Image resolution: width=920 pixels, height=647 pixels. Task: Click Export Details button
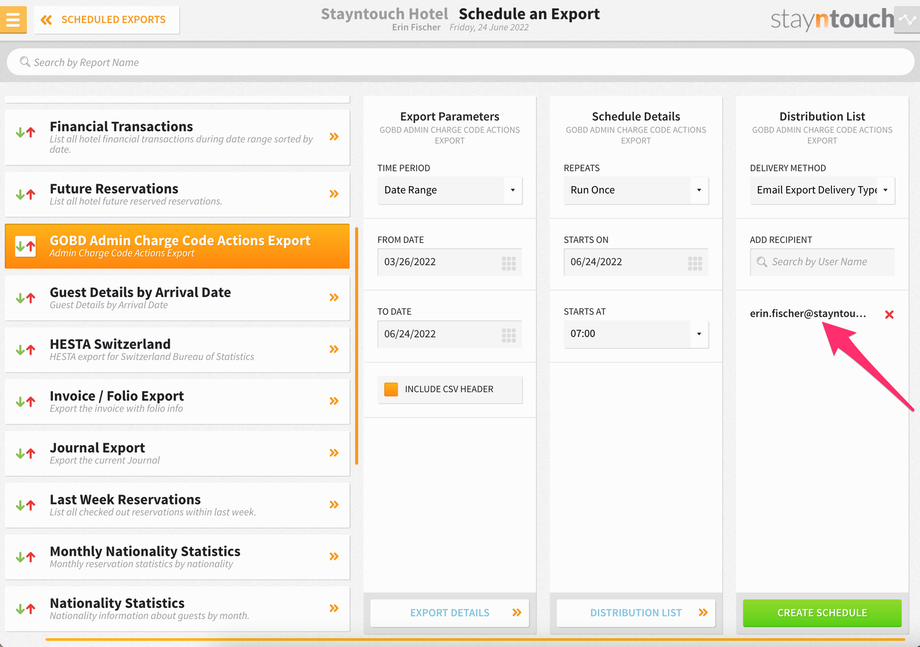pyautogui.click(x=449, y=613)
